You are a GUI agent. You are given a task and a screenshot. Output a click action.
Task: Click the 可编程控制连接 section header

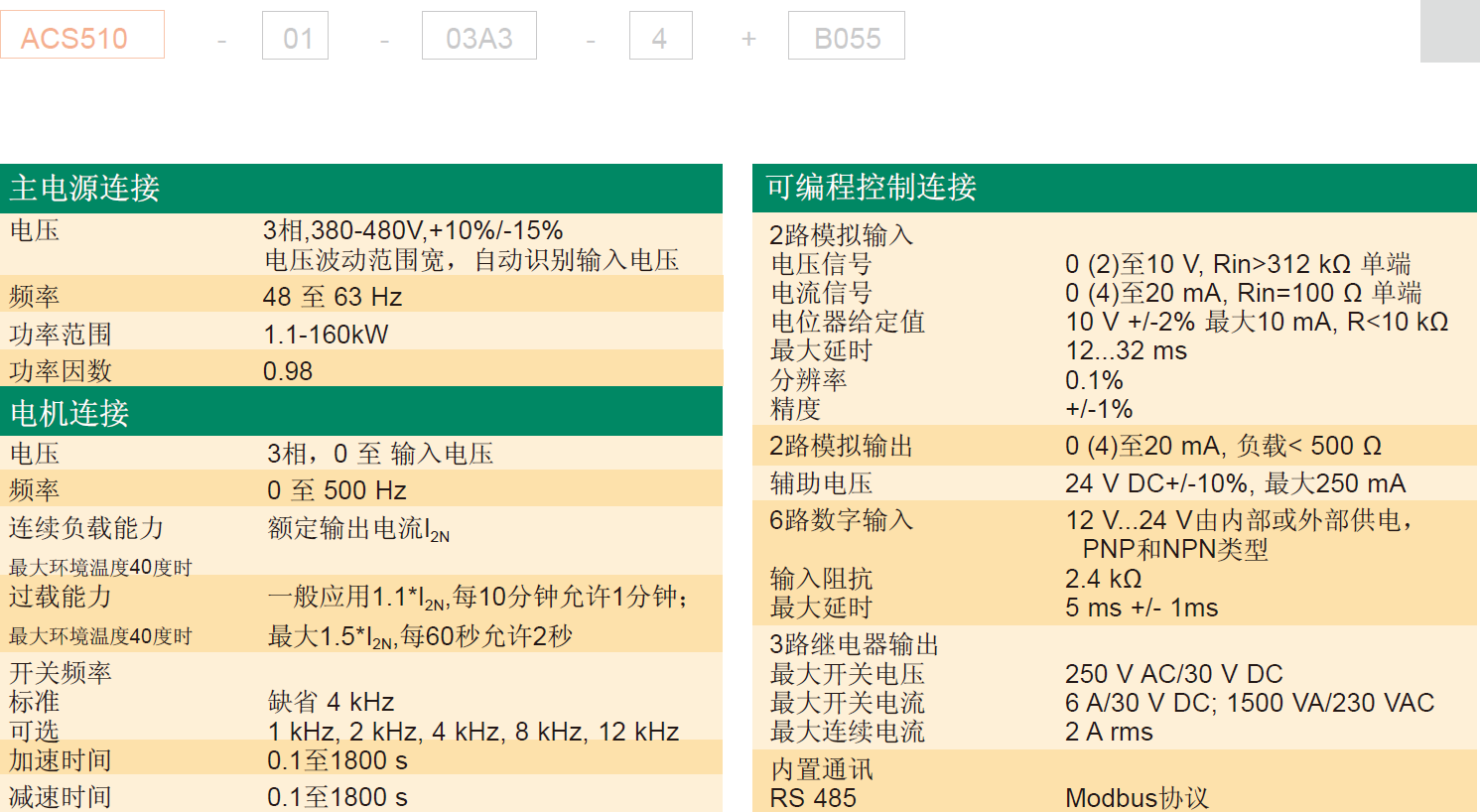click(x=1115, y=188)
